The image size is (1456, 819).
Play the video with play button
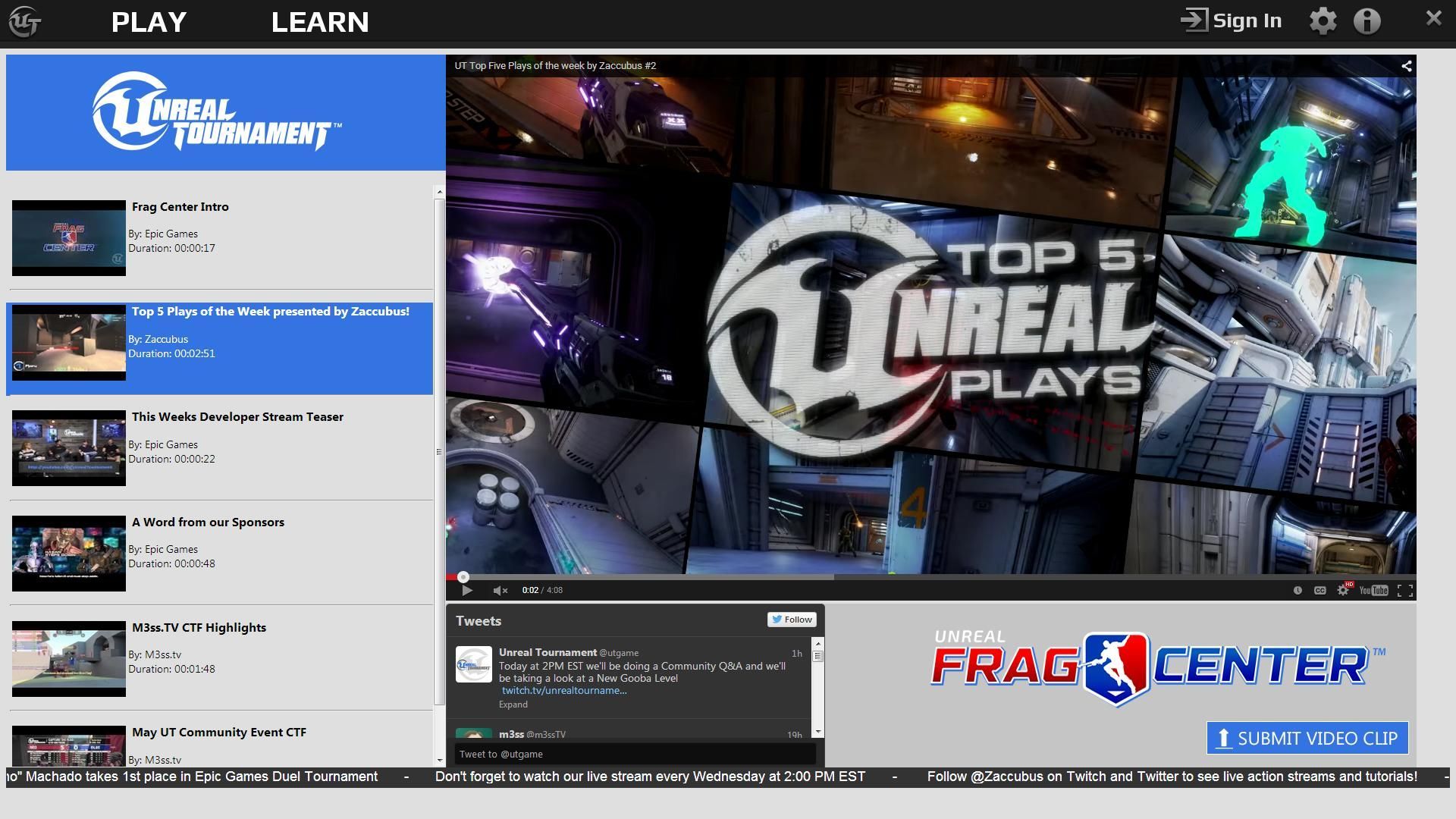467,590
